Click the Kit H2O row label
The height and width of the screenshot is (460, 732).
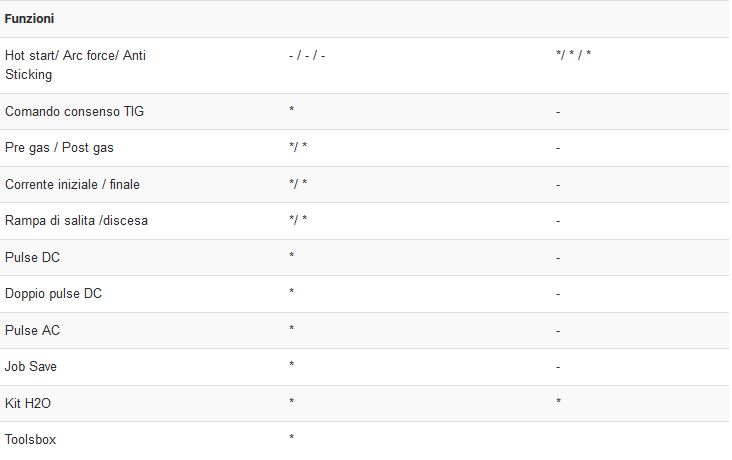coord(28,403)
